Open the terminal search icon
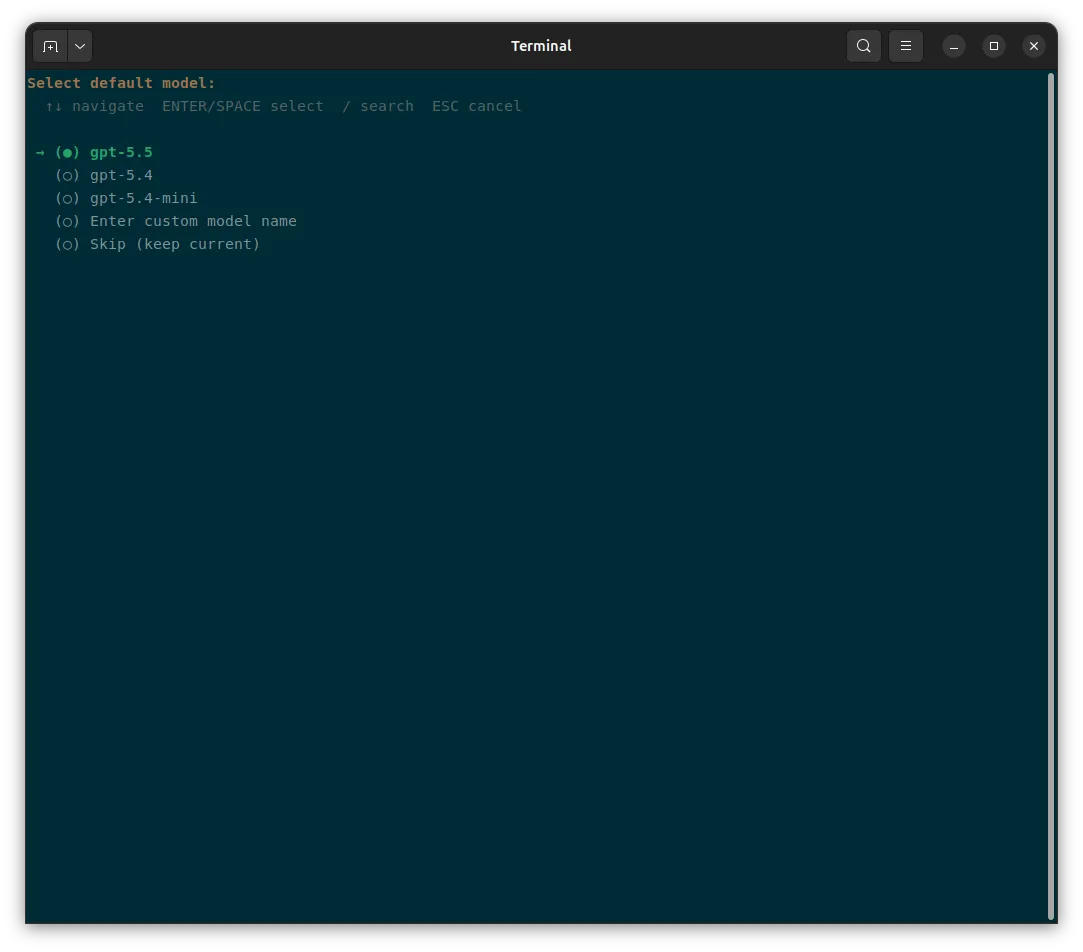This screenshot has height=952, width=1083. 863,46
